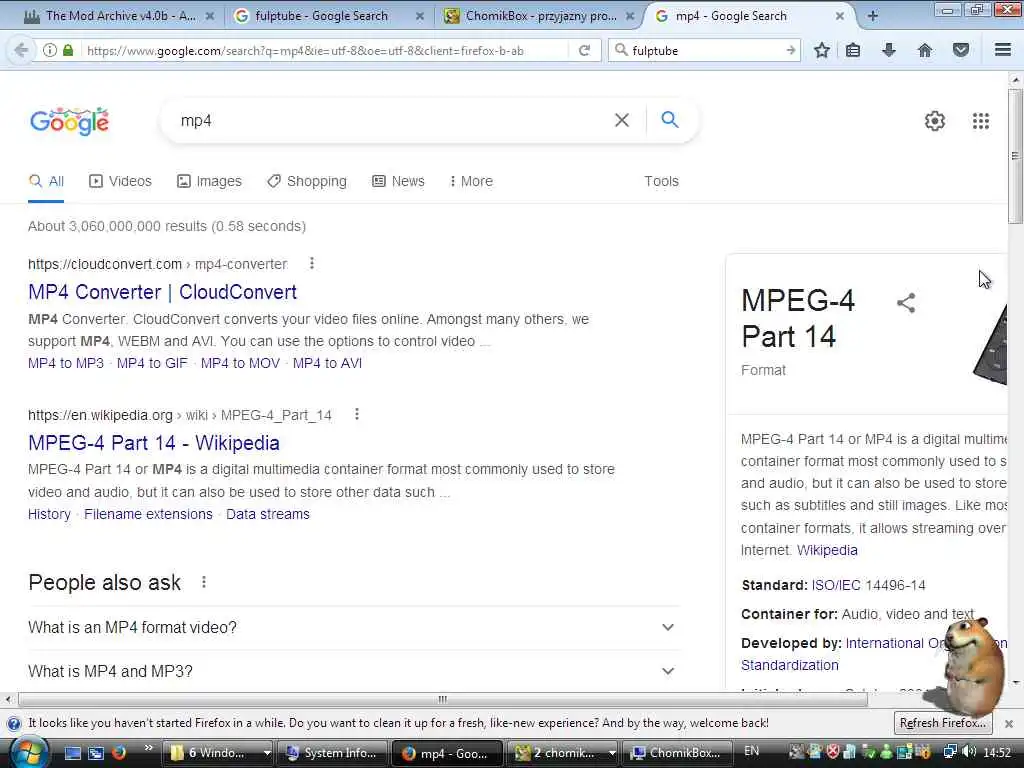Show bookmarks list icon in toolbar
This screenshot has width=1024, height=768.
point(853,50)
